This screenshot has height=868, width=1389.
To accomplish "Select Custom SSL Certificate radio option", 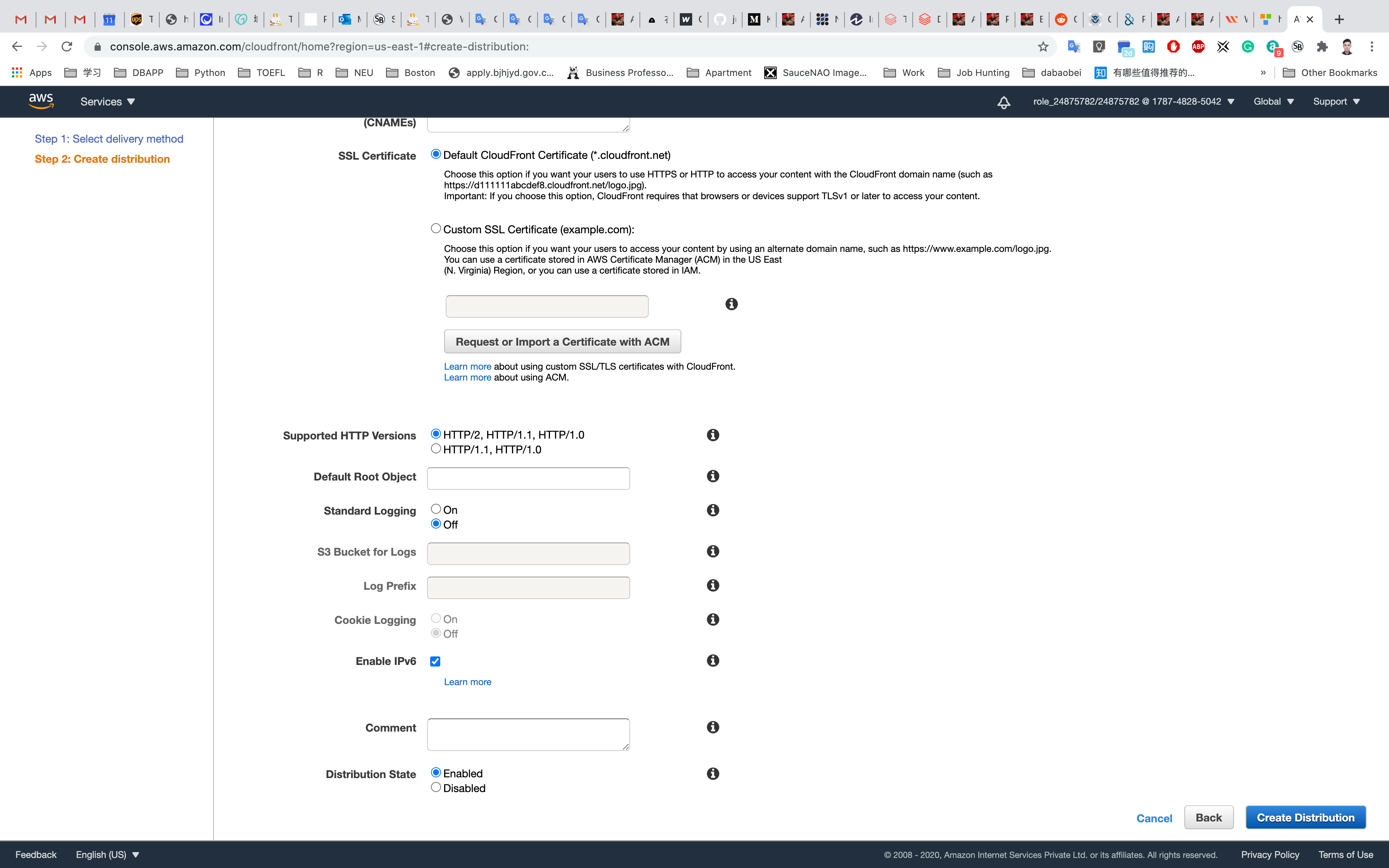I will 436,229.
